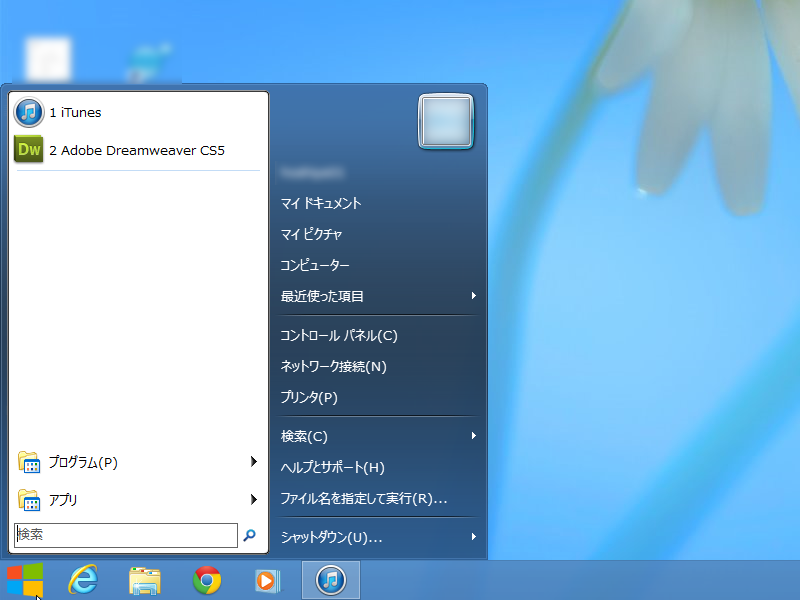The image size is (800, 600).
Task: Select '2 Adobe Dreamweaver CS5' text entry
Action: tap(137, 151)
